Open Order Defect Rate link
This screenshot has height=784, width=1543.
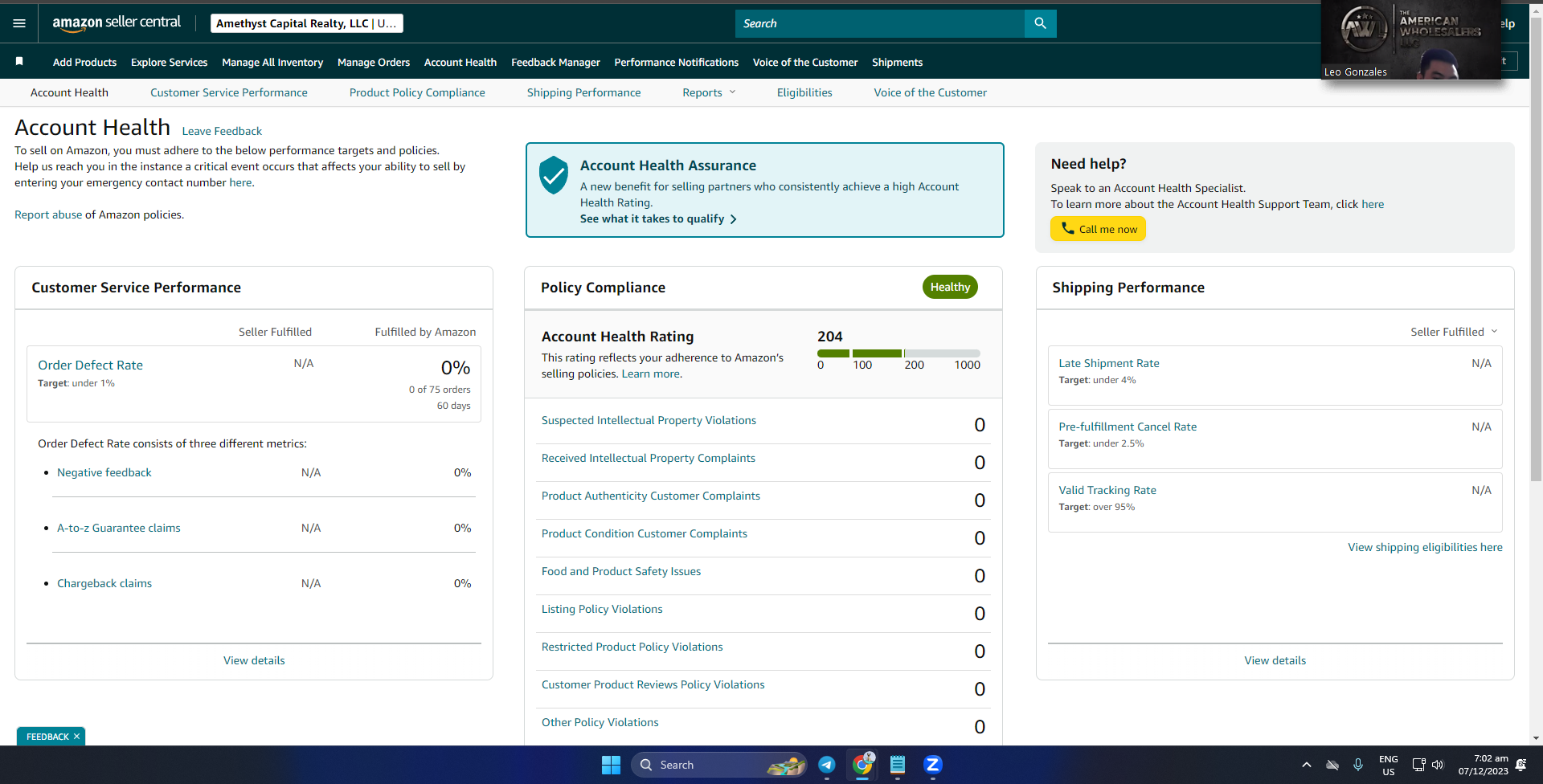(90, 365)
